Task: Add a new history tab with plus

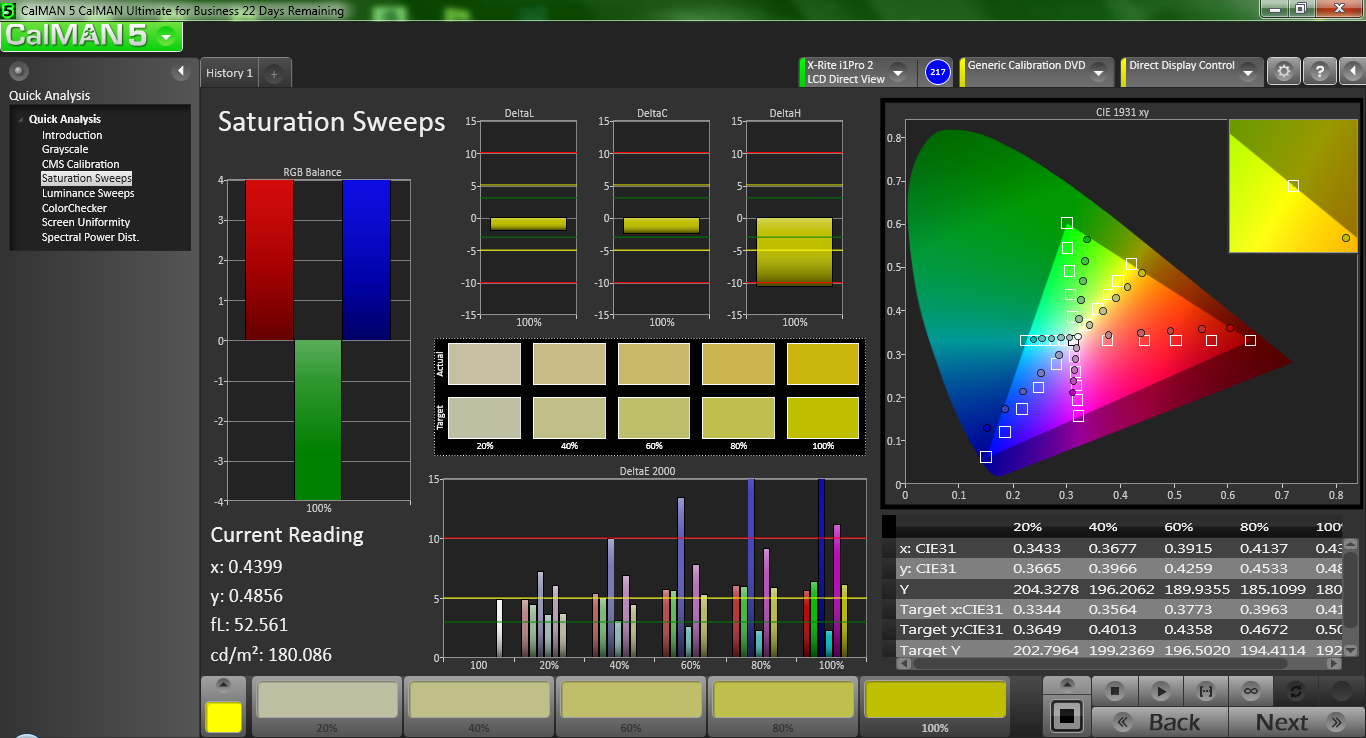Action: pyautogui.click(x=274, y=73)
